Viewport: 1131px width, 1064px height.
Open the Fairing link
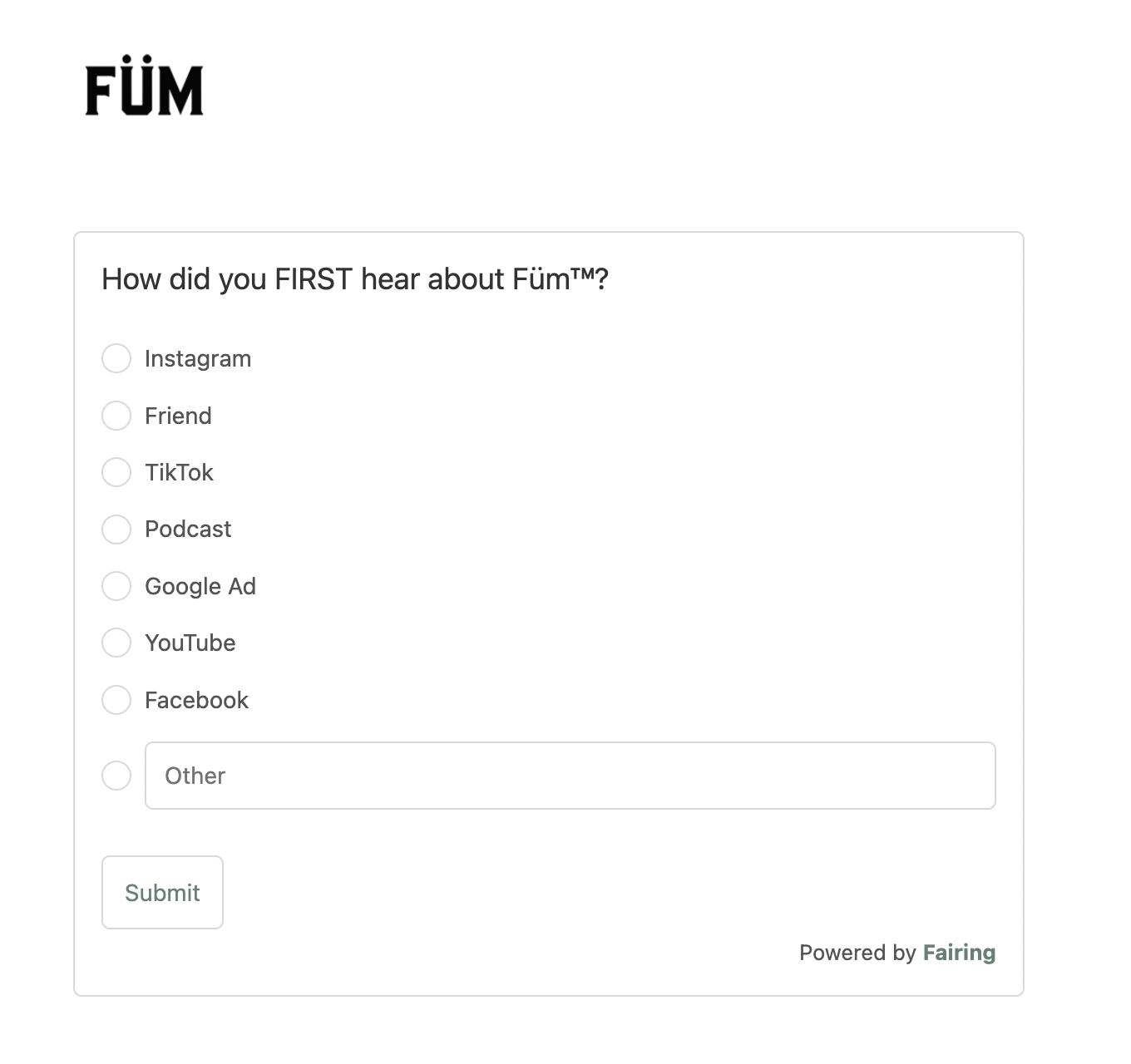click(959, 953)
